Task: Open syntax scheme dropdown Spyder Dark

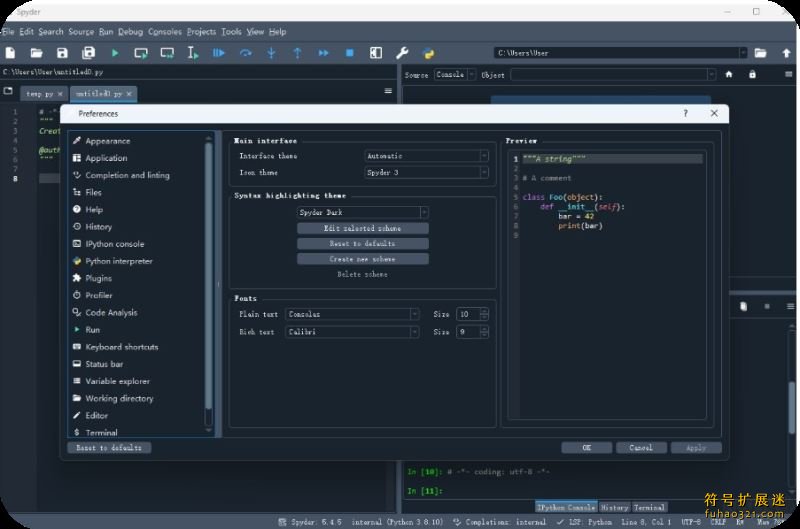Action: coord(362,212)
